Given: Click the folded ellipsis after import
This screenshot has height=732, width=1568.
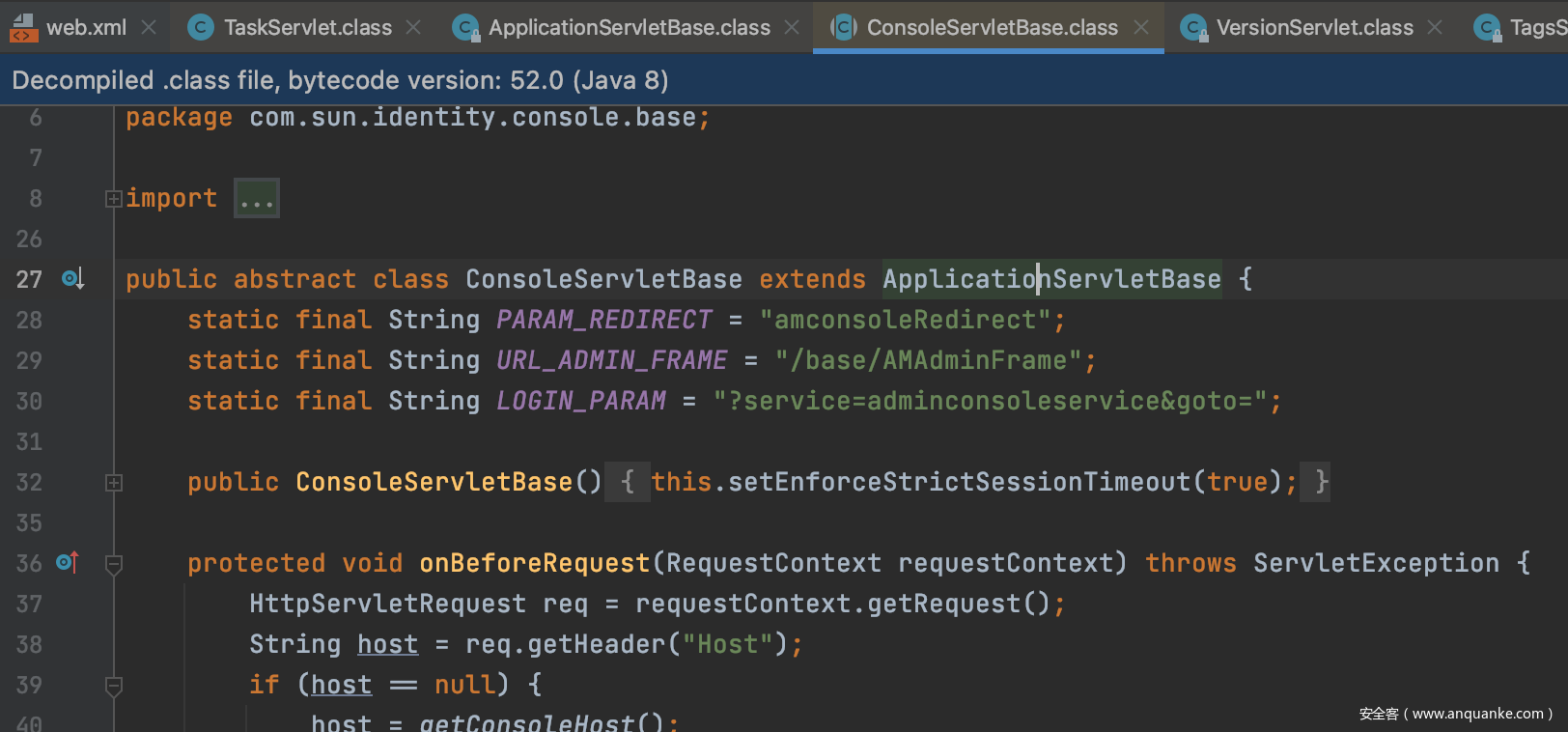Looking at the screenshot, I should (257, 199).
